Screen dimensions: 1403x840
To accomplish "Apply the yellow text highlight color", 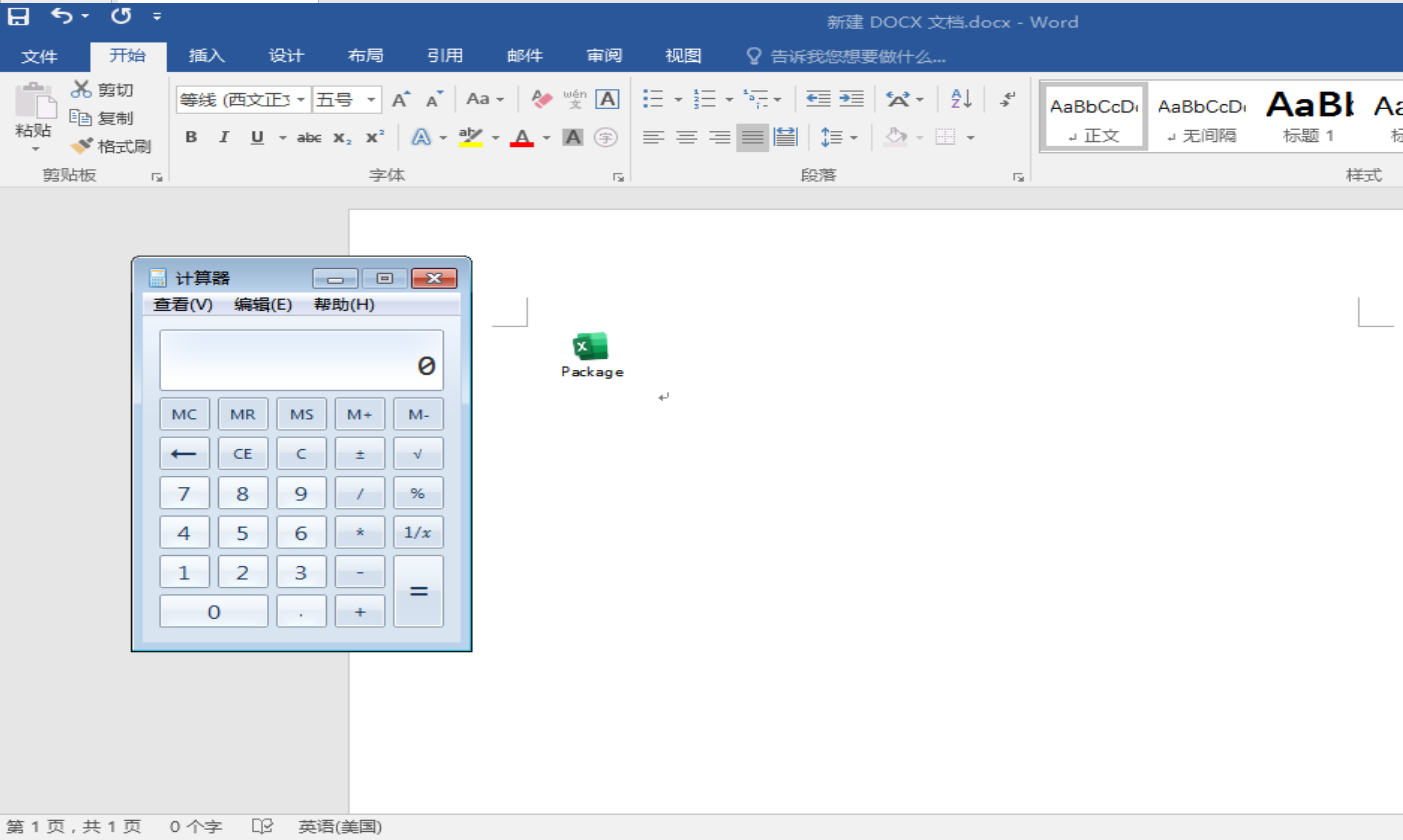I will tap(470, 137).
